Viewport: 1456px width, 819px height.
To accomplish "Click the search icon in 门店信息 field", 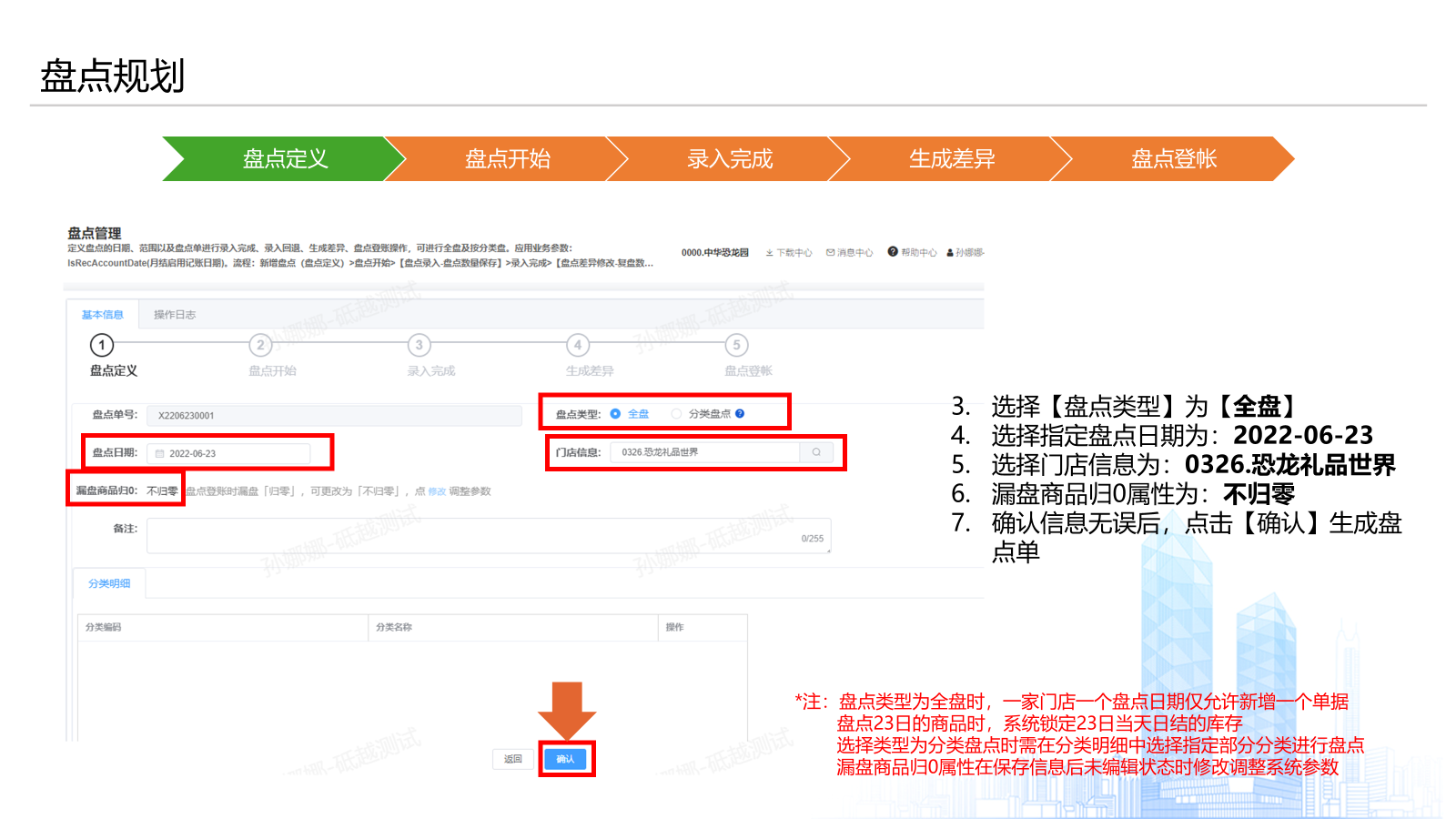I will [816, 452].
